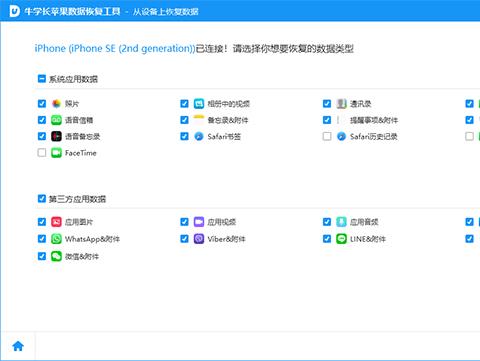This screenshot has height=361, width=480.
Task: Uncheck the App Photos (应用图片) checkbox
Action: click(x=42, y=222)
